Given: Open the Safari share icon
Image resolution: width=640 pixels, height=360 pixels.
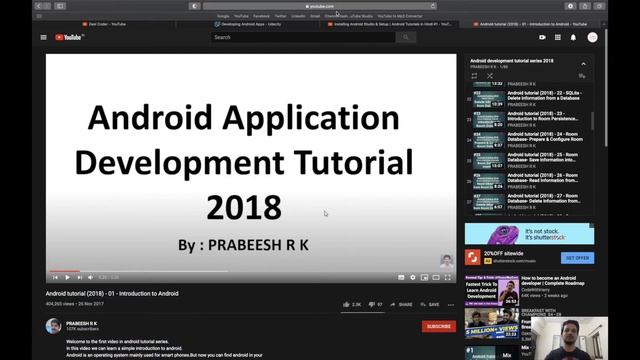Looking at the screenshot, I should tap(585, 6).
